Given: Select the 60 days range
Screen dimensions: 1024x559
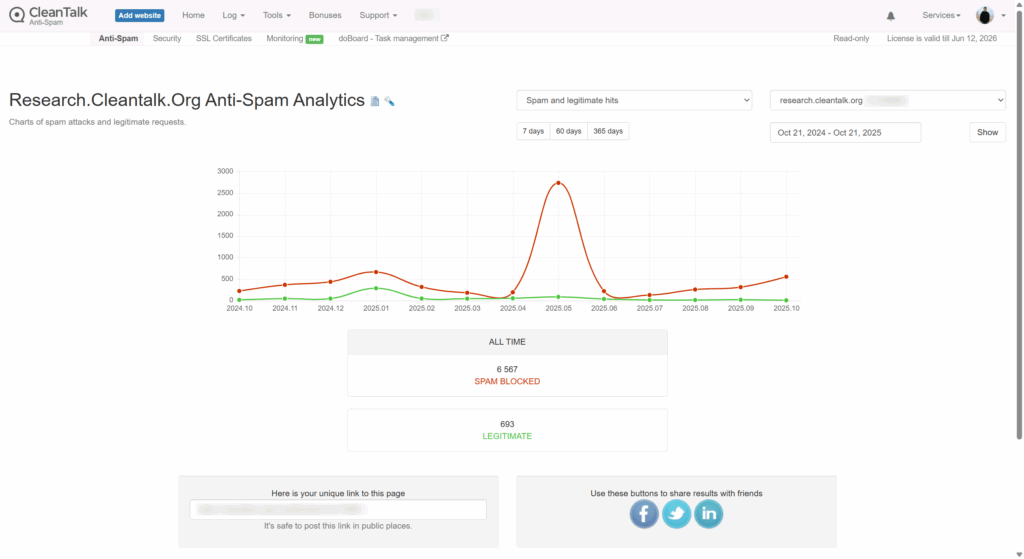Looking at the screenshot, I should 568,132.
